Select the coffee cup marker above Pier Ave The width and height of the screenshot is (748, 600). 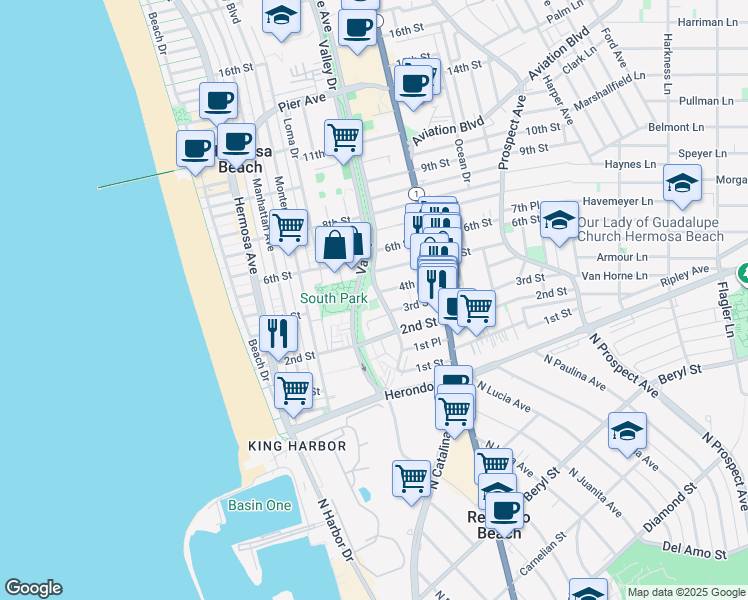pyautogui.click(x=218, y=101)
